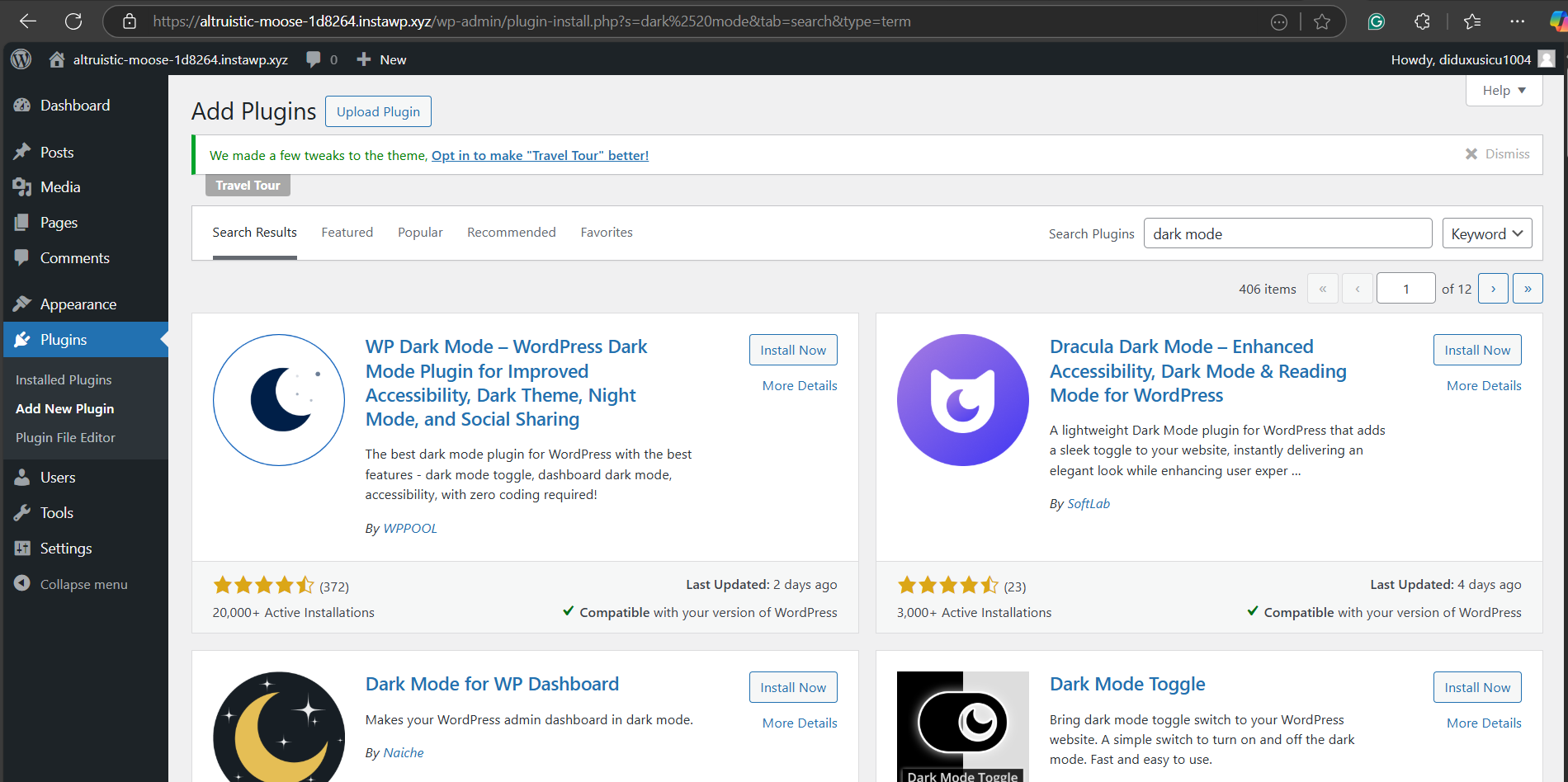Image resolution: width=1568 pixels, height=782 pixels.
Task: Open Grammarly extension icon
Action: [1376, 21]
